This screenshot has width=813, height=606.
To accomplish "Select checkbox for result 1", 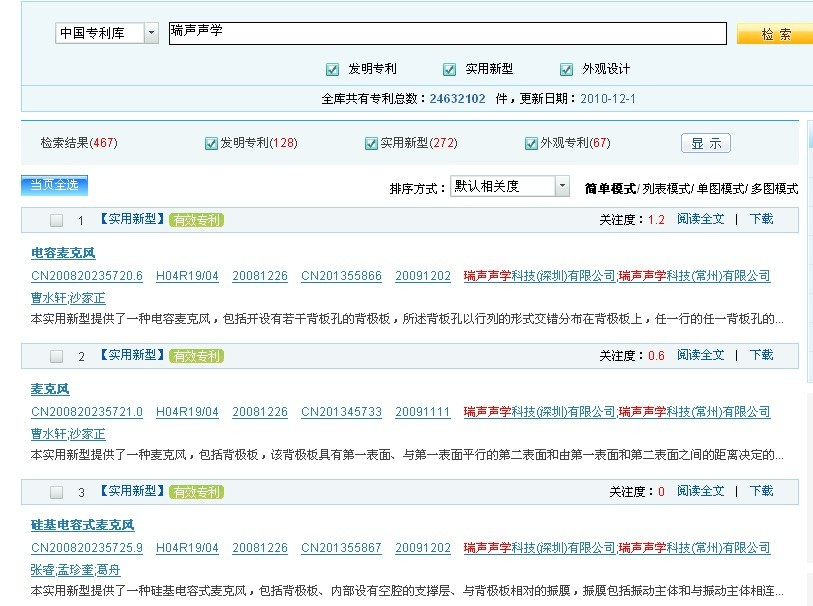I will pos(57,220).
